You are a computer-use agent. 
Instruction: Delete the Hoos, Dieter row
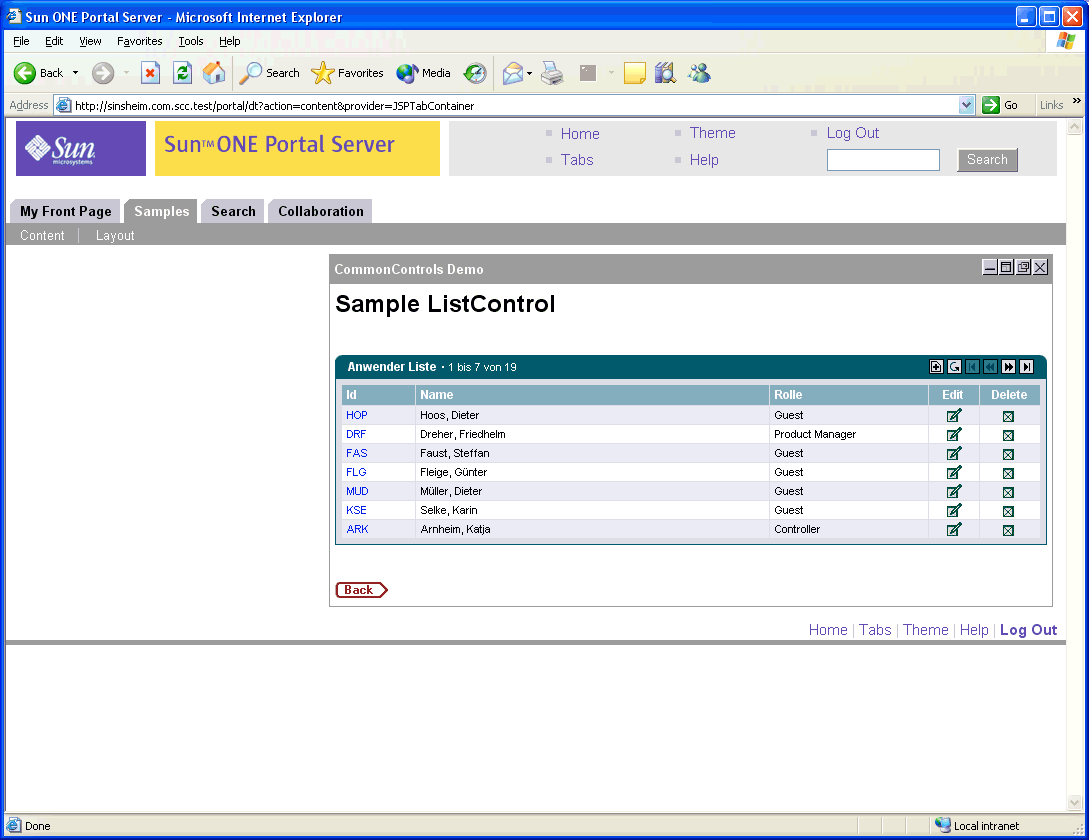[x=1008, y=416]
